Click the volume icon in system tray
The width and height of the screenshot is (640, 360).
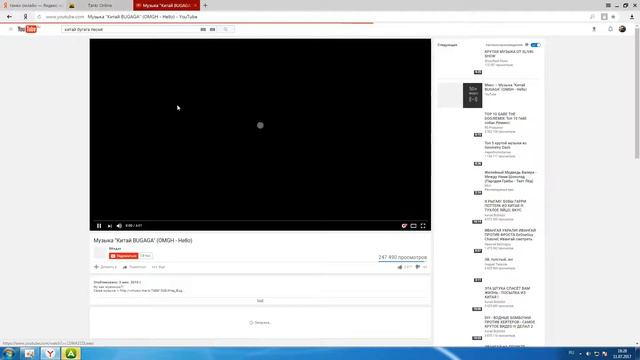(588, 353)
